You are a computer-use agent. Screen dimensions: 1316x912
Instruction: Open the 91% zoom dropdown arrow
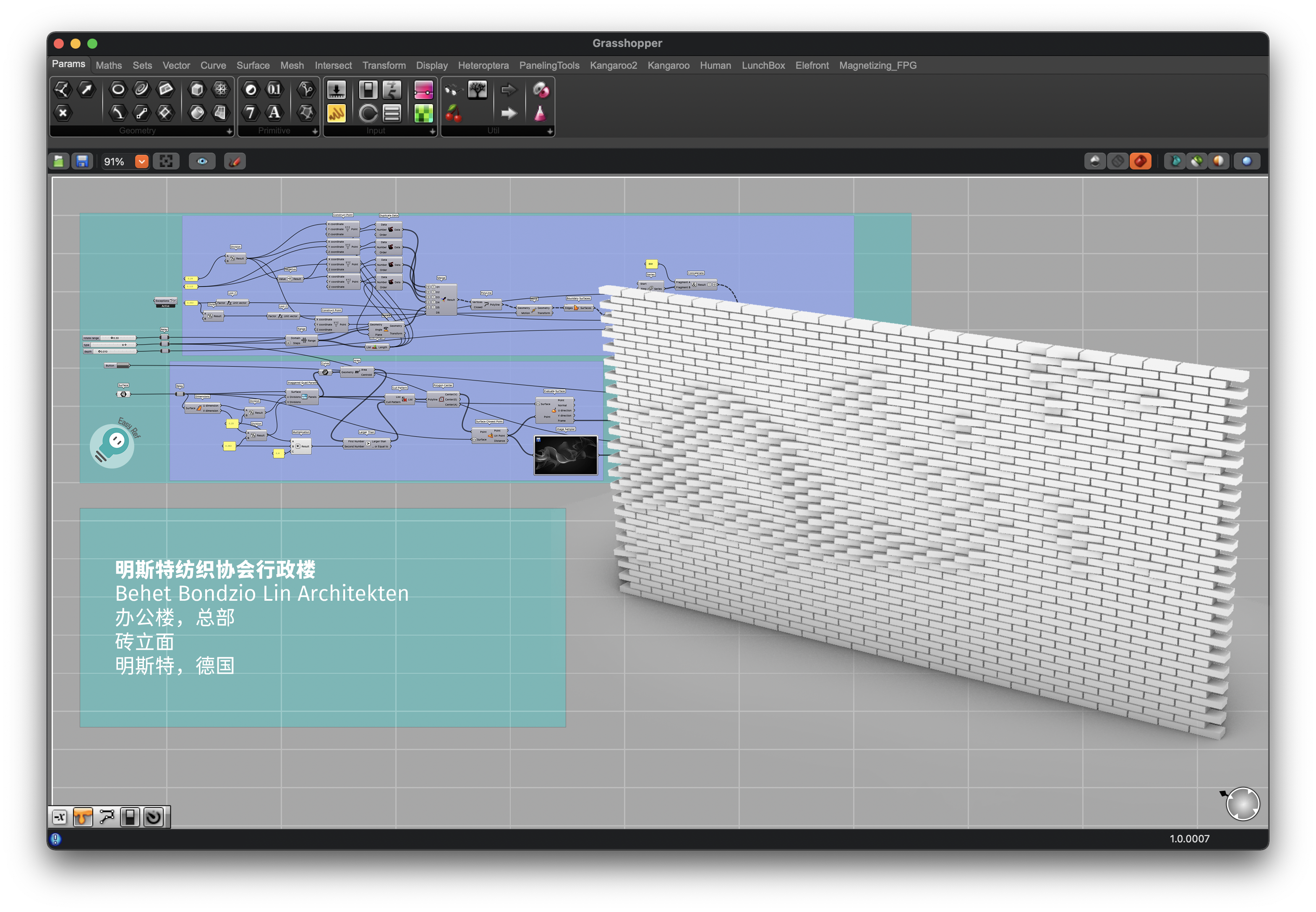coord(142,162)
